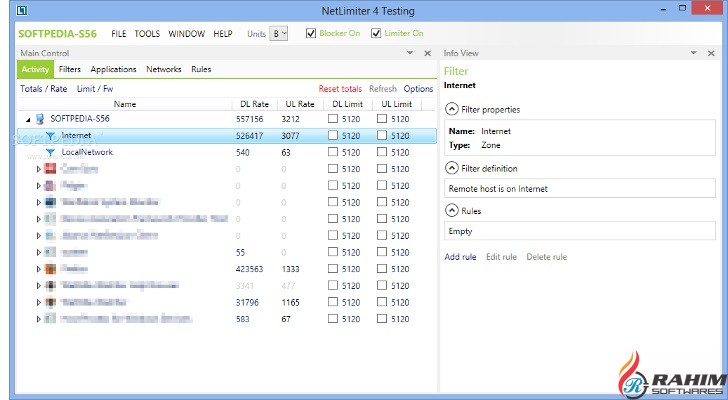
Task: Sort by the DL Rate column header
Action: click(x=253, y=104)
